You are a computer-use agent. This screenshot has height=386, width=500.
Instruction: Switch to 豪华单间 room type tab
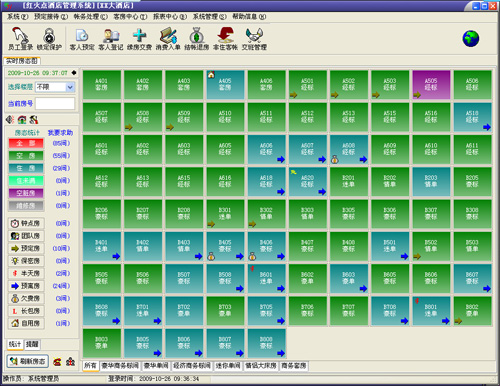156,366
